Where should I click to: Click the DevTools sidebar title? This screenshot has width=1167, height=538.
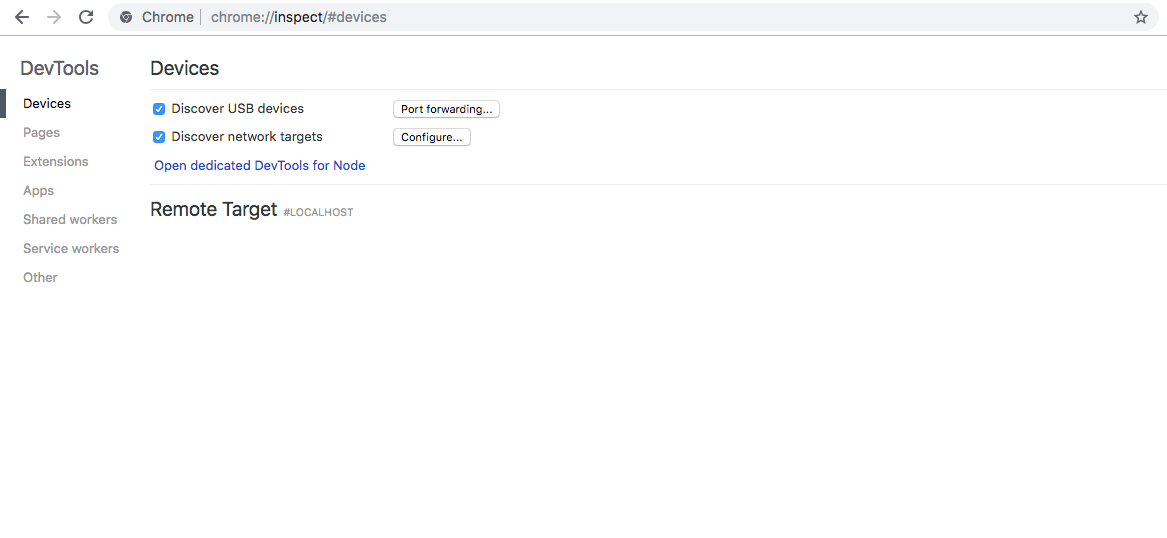[60, 68]
